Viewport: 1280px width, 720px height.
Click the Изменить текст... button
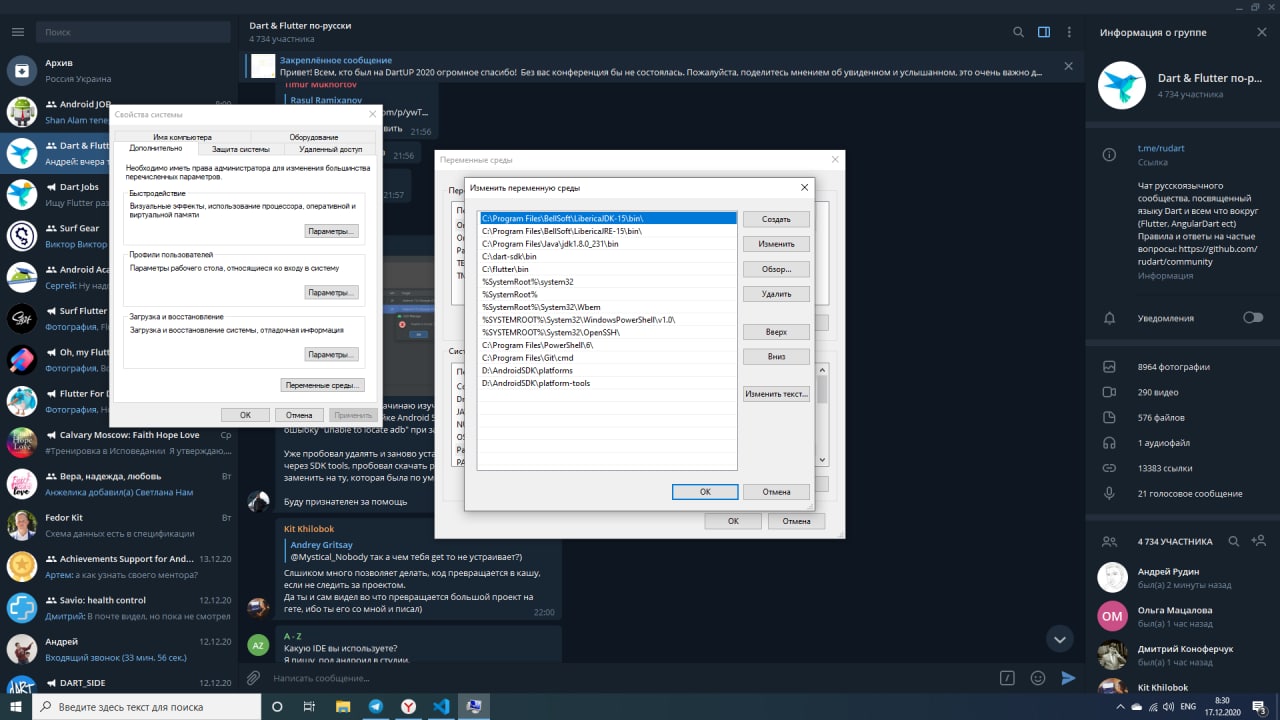click(x=776, y=394)
